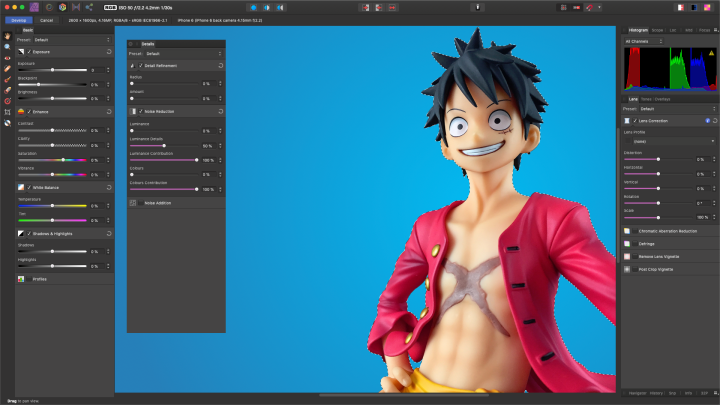Uncheck Shadows & Highlights checkbox
720x405 pixels.
(29, 234)
